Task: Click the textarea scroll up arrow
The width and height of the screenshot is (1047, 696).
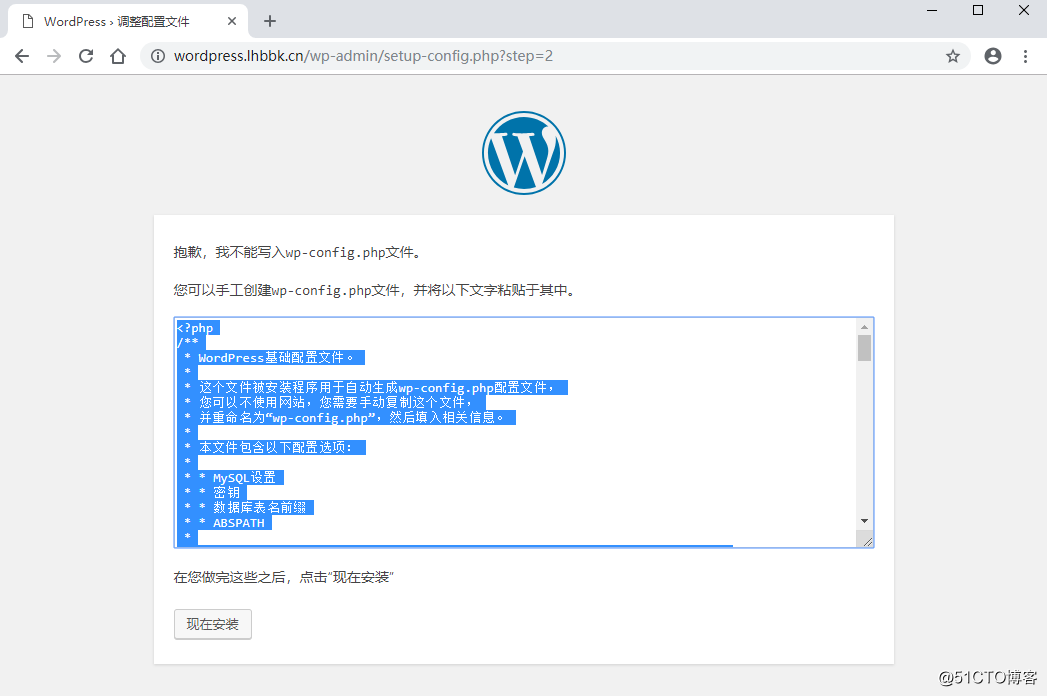Action: pos(865,327)
